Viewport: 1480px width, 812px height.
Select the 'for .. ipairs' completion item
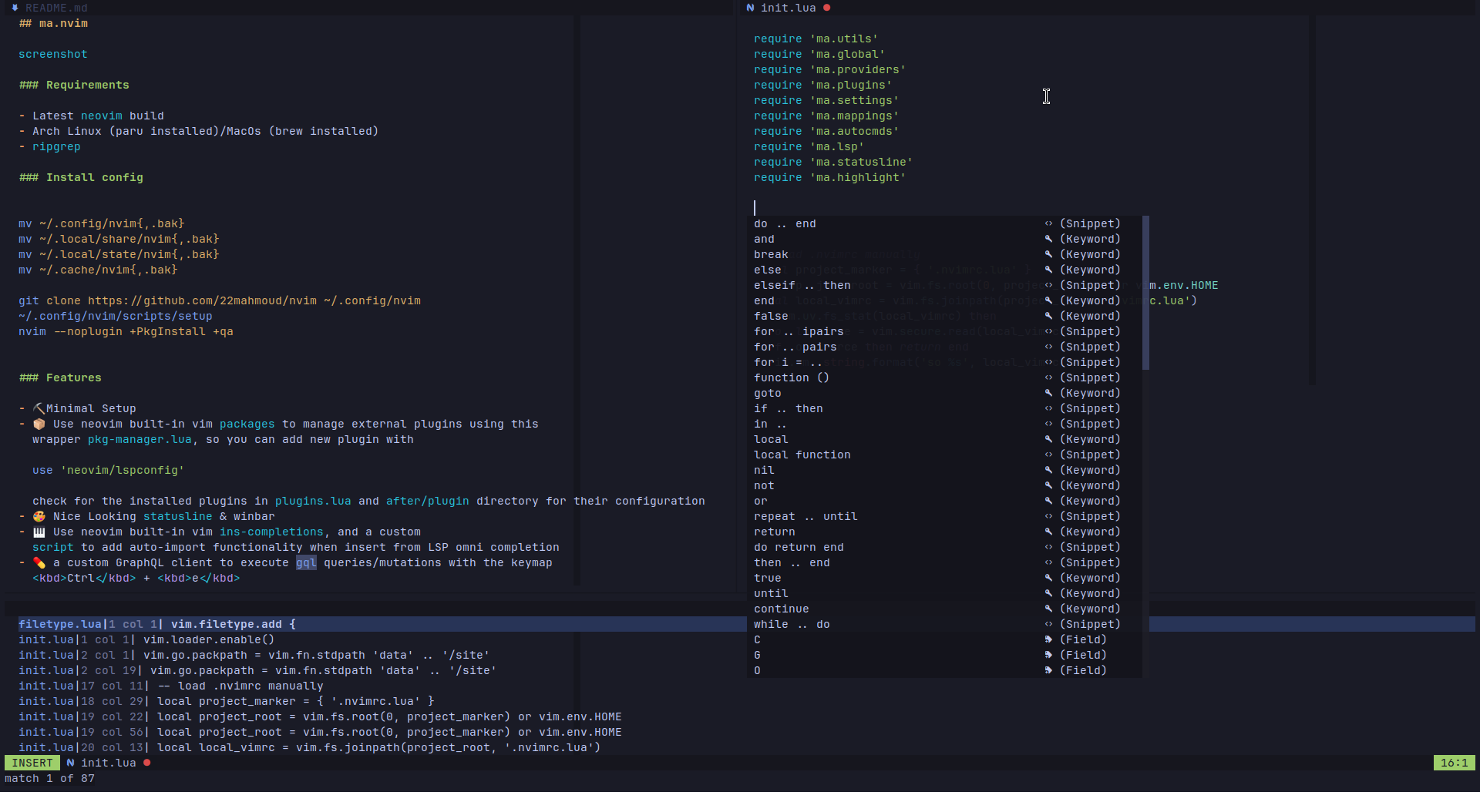[944, 331]
